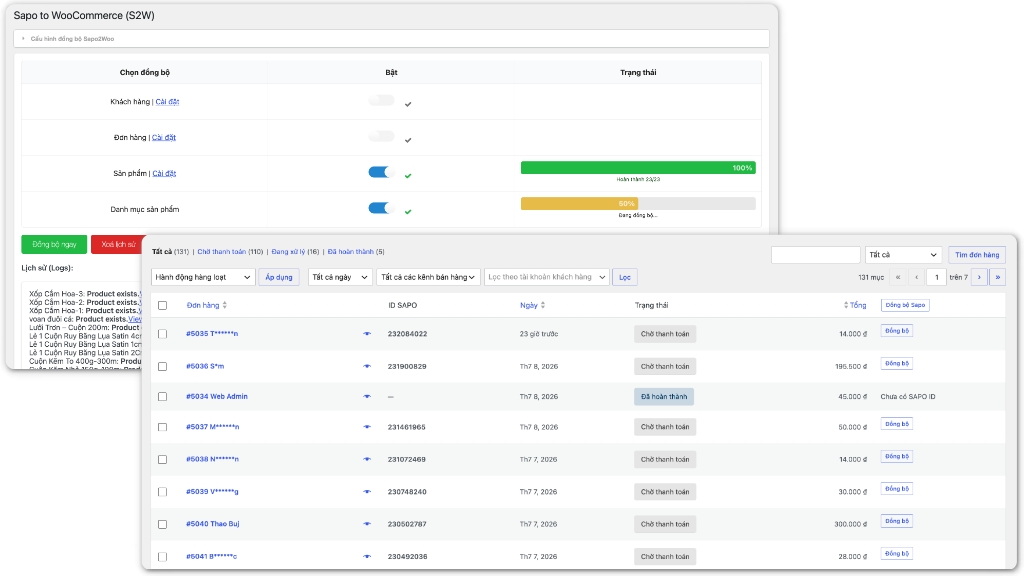Select checkbox for order #5036 S*m
This screenshot has height=576, width=1024.
163,366
